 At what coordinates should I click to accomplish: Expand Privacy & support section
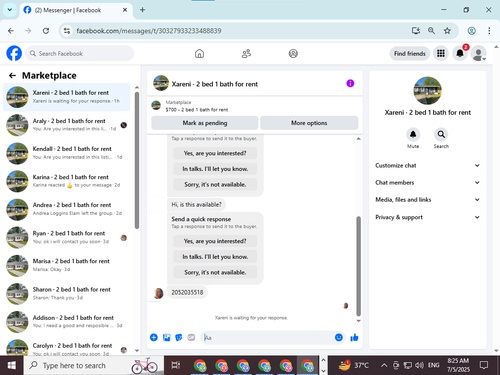pos(428,217)
